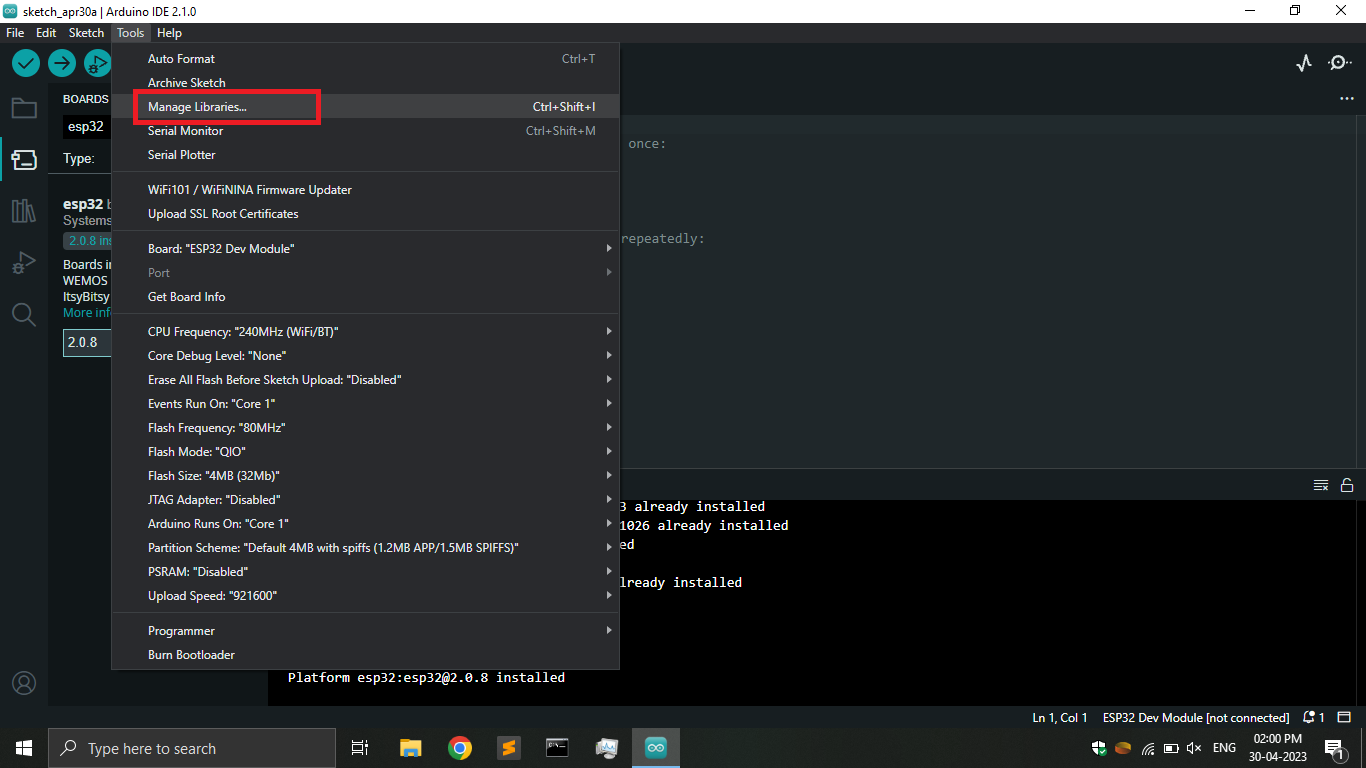The height and width of the screenshot is (768, 1366).
Task: Click the taskbar search field
Action: point(190,747)
